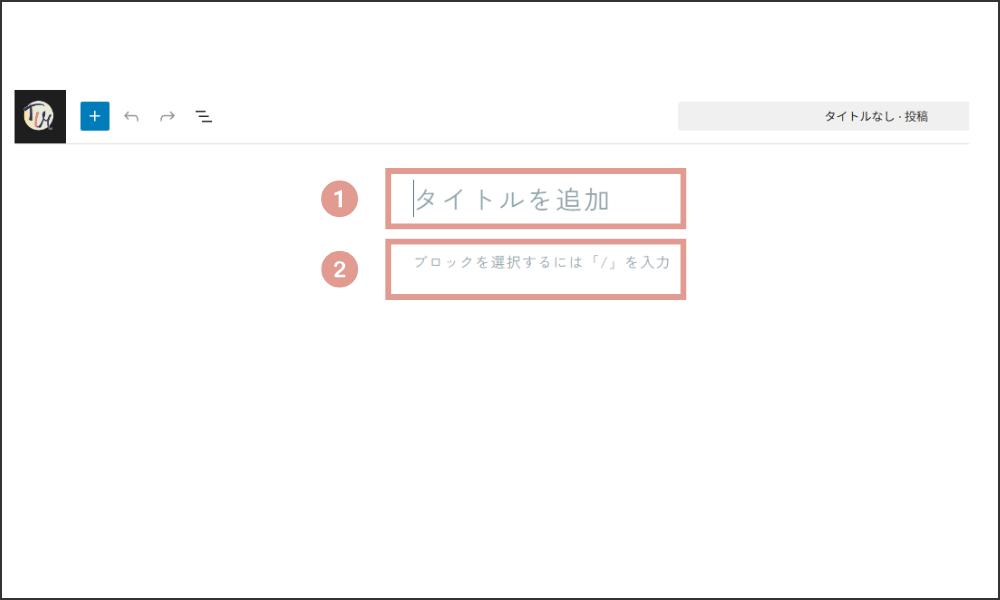Click the site logo icon to exit editor
1000x600 pixels.
40,117
